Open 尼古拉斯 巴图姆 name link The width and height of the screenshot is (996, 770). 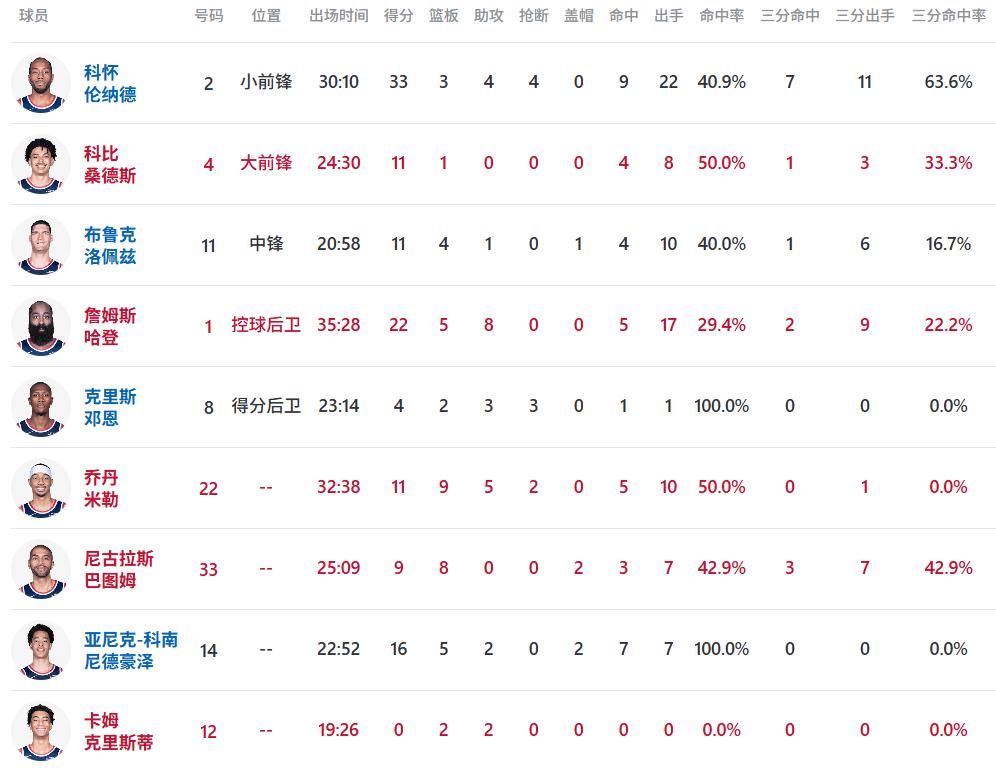coord(119,570)
